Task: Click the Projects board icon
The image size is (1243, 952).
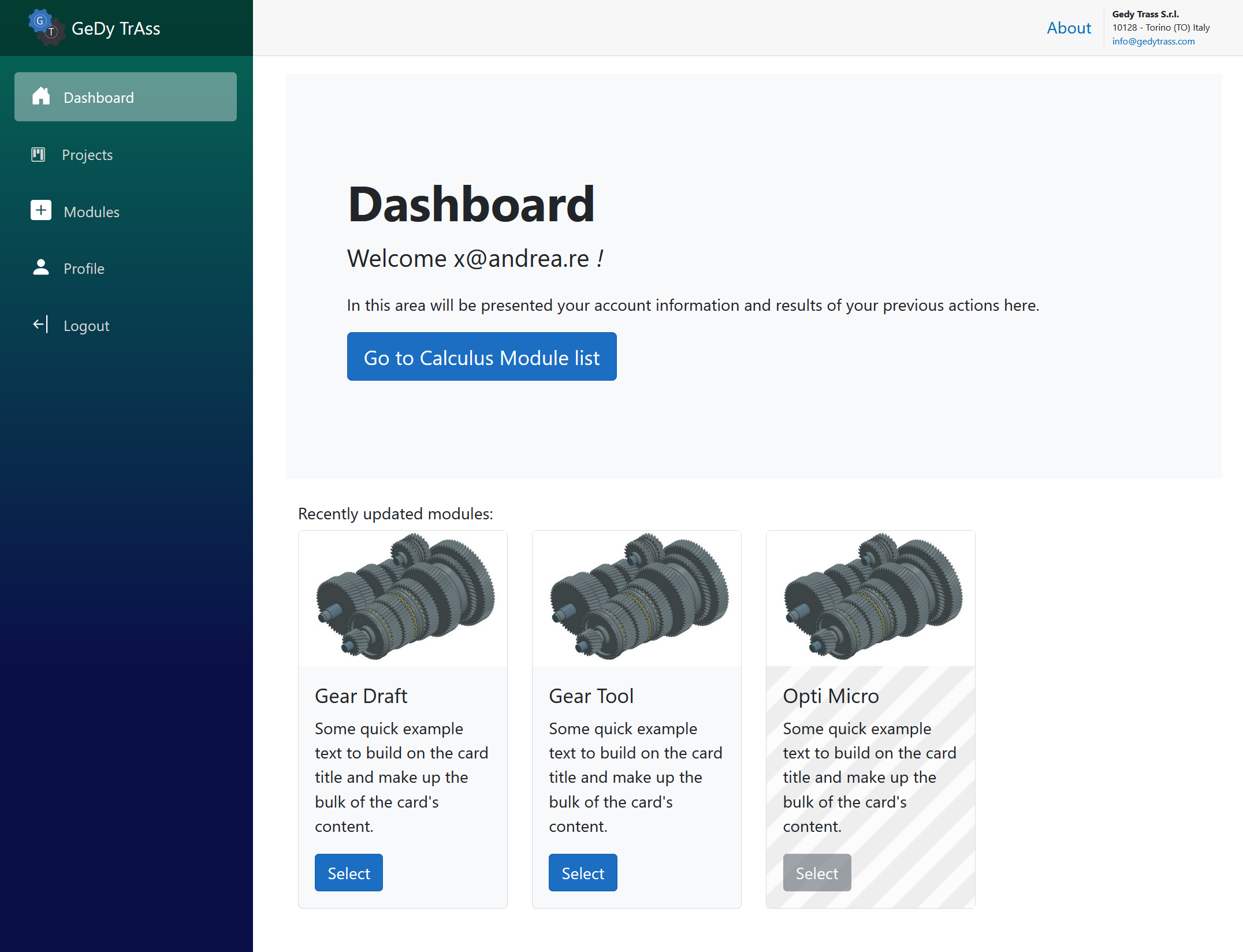Action: pyautogui.click(x=38, y=154)
